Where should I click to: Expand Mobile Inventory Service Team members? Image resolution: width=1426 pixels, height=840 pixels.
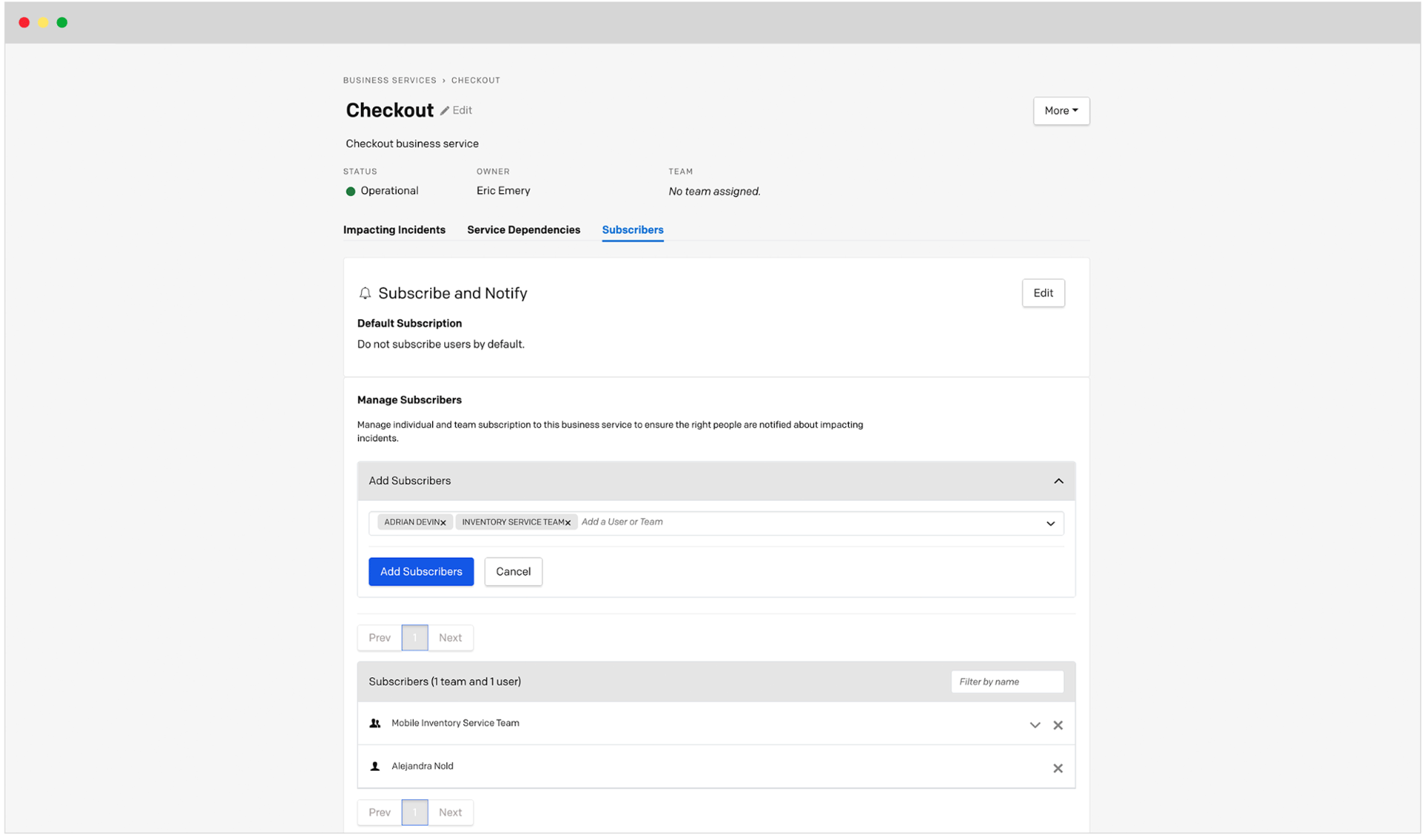click(1035, 725)
